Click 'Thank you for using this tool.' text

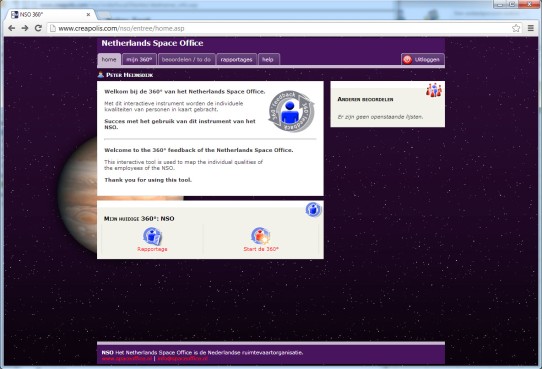click(x=148, y=180)
